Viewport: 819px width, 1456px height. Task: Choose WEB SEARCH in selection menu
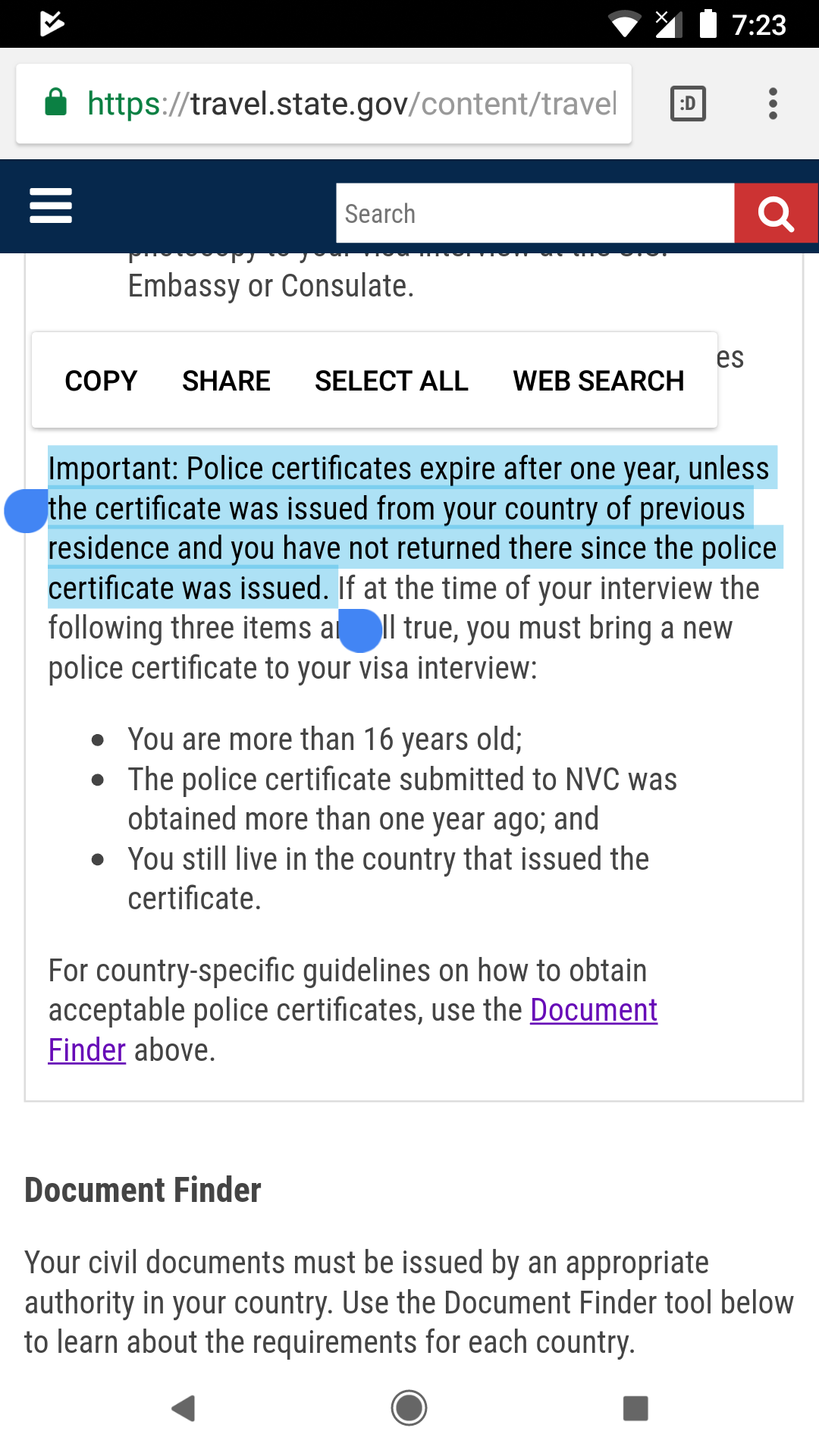tap(598, 381)
